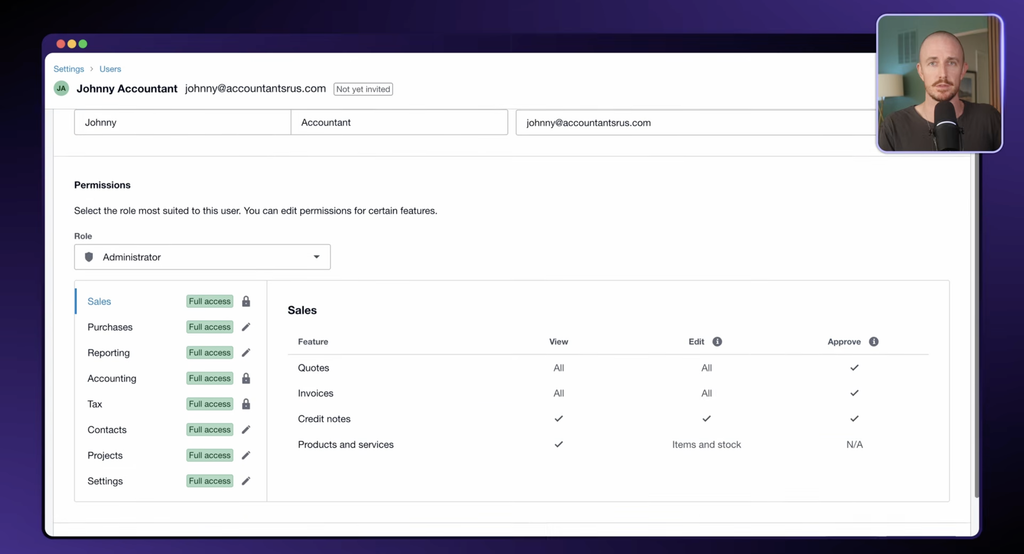This screenshot has height=554, width=1024.
Task: Click the View column header
Action: 558,342
